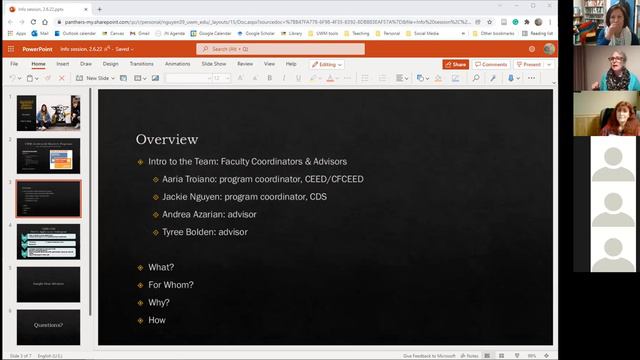640x360 pixels.
Task: Switch to Normal view icon in status bar
Action: pyautogui.click(x=487, y=356)
